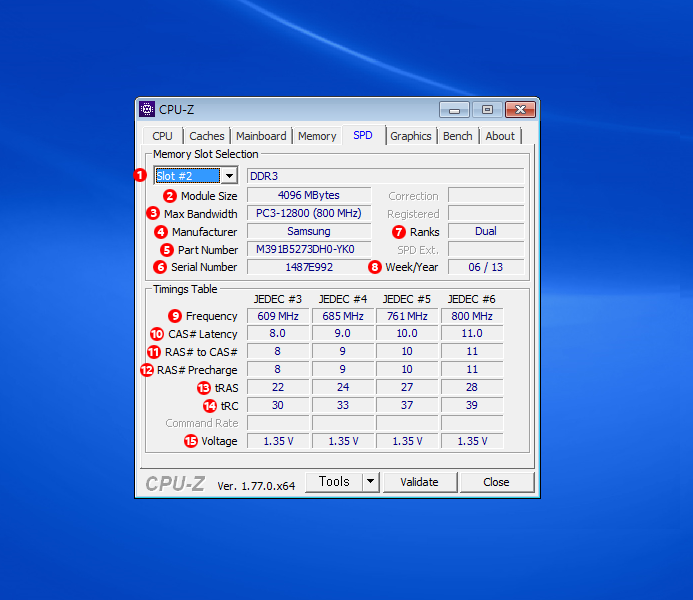Click the JEDEC #6 frequency 800 MHz cell
Viewport: 693px width, 600px height.
click(x=471, y=316)
